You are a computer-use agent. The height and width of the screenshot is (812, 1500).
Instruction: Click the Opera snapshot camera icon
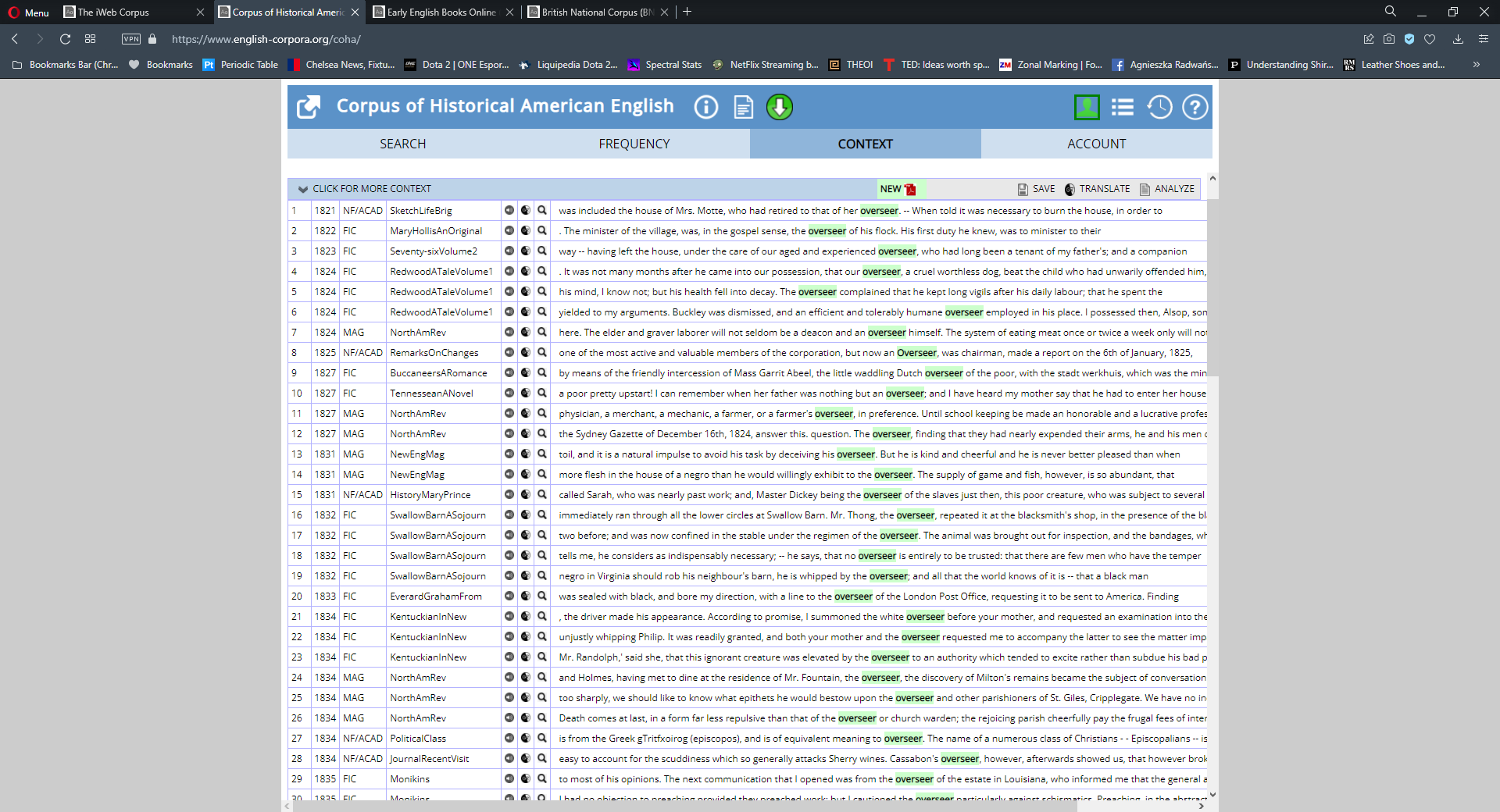click(1389, 39)
